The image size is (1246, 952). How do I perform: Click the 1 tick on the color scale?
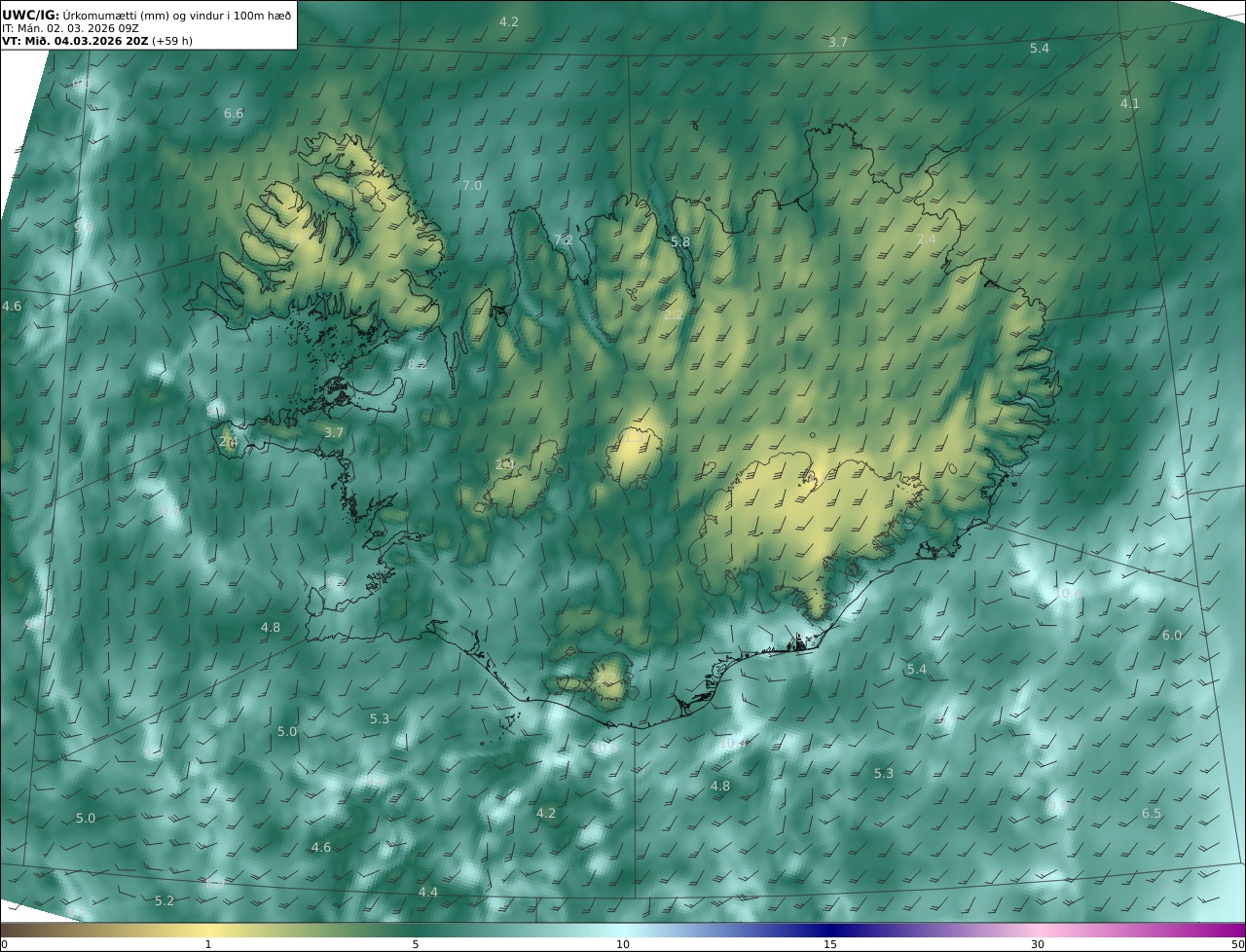tap(208, 944)
